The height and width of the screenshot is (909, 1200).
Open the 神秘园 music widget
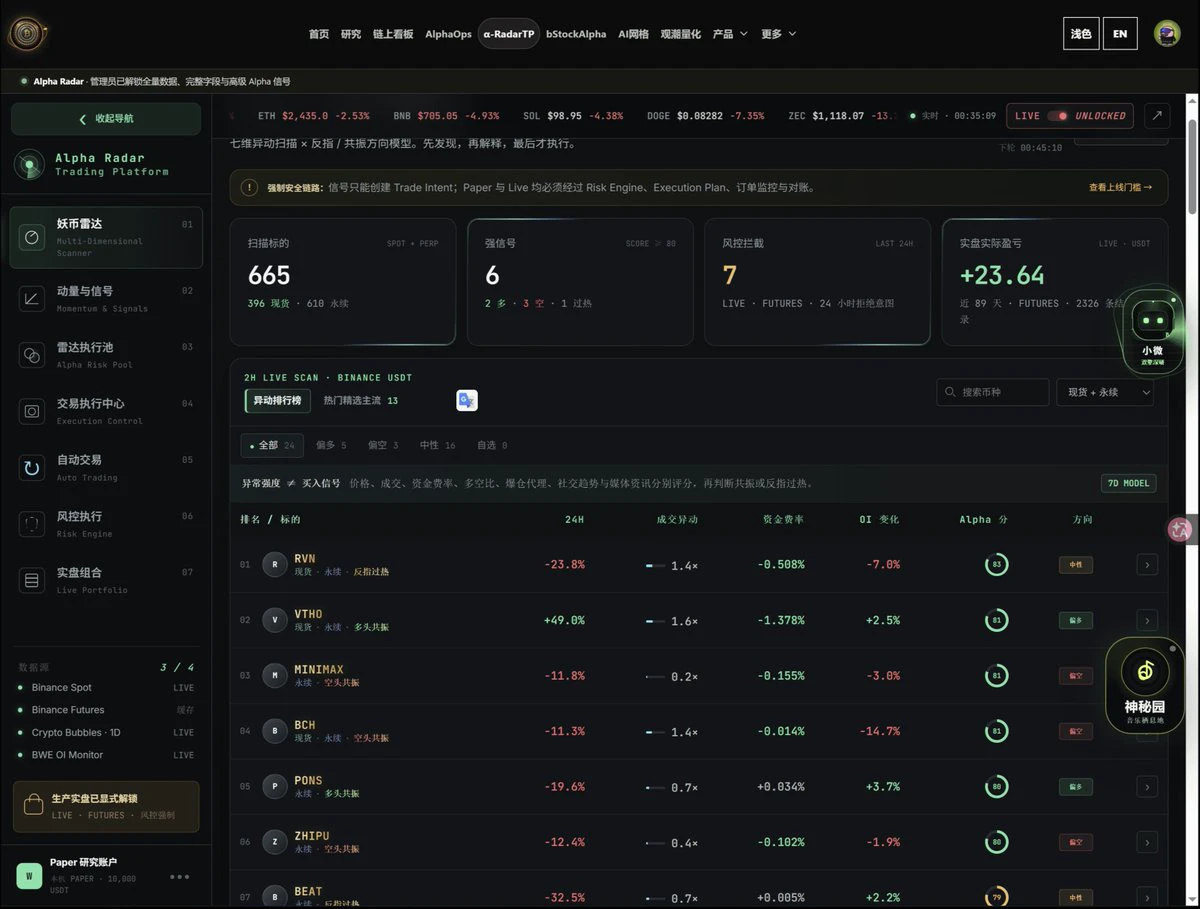pos(1145,685)
